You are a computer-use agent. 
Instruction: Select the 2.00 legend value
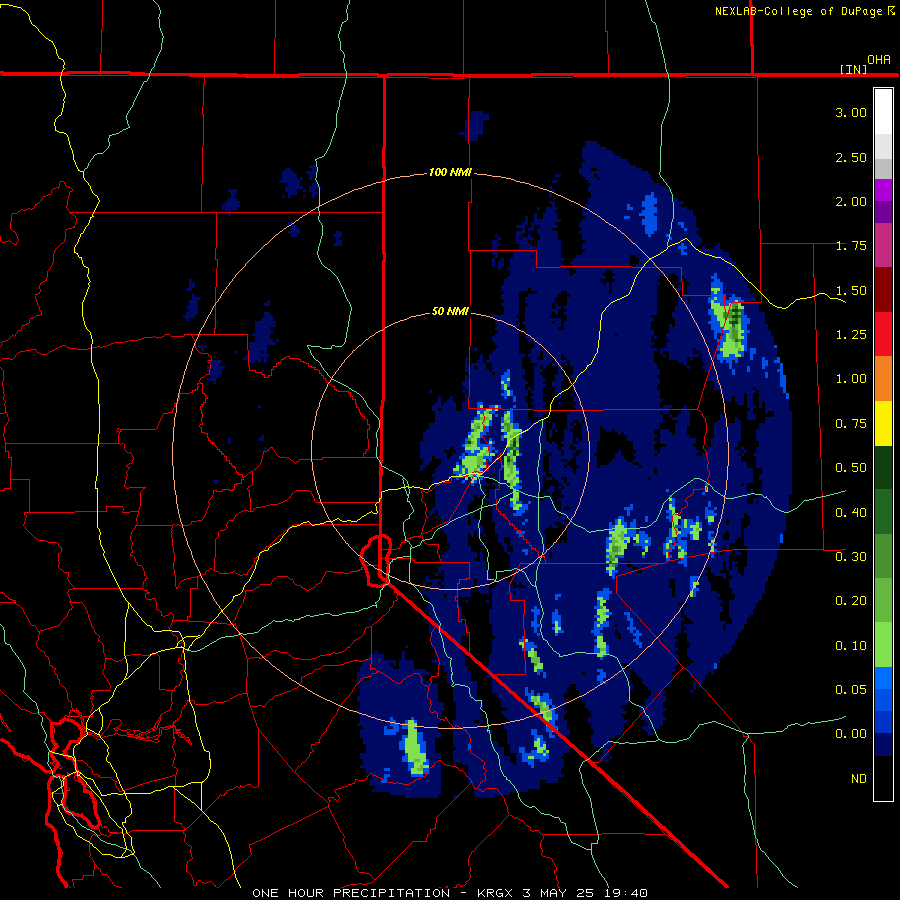click(x=851, y=201)
